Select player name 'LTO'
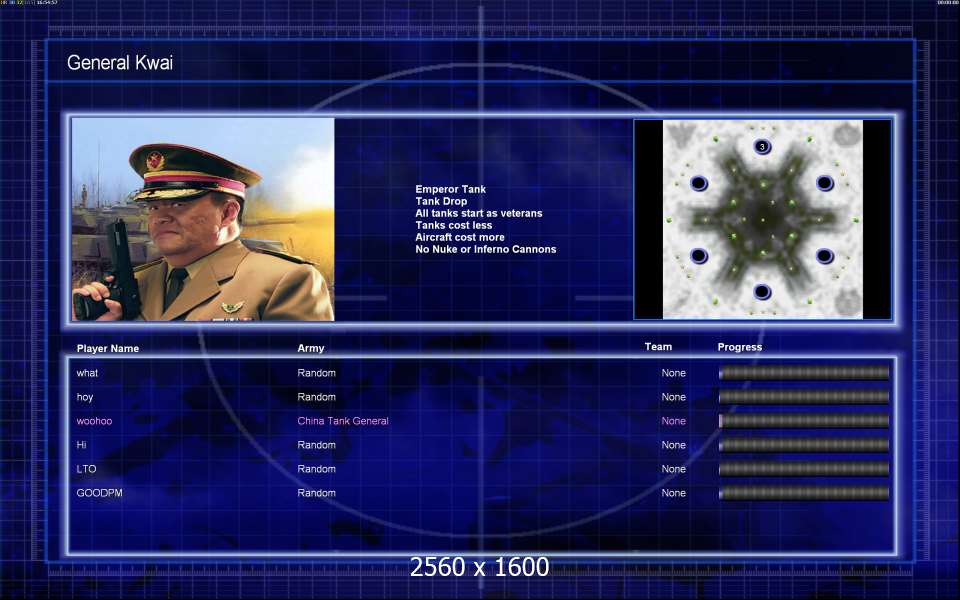Screen dimensions: 960x600 86,469
